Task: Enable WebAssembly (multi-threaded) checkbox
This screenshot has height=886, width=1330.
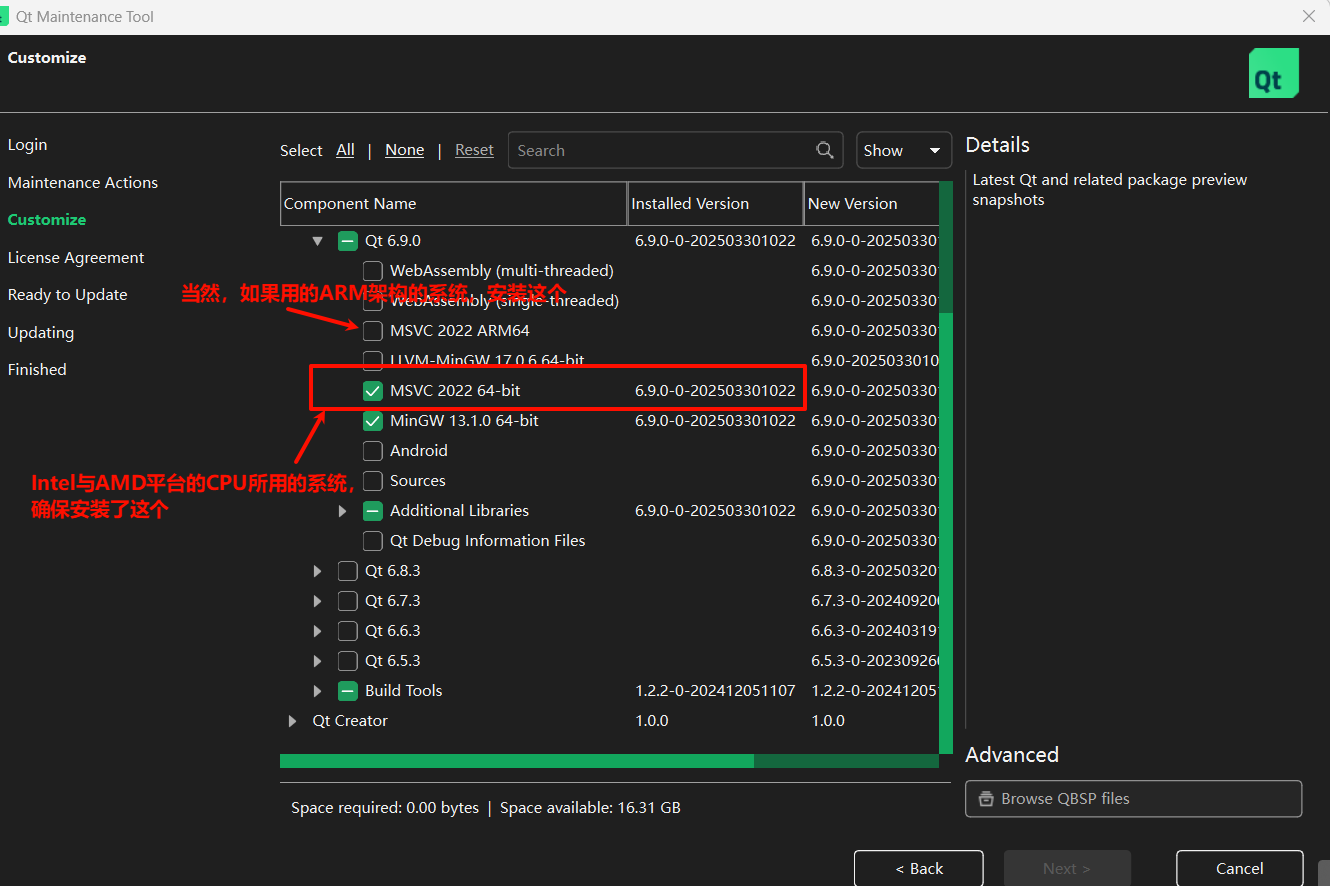Action: [373, 271]
